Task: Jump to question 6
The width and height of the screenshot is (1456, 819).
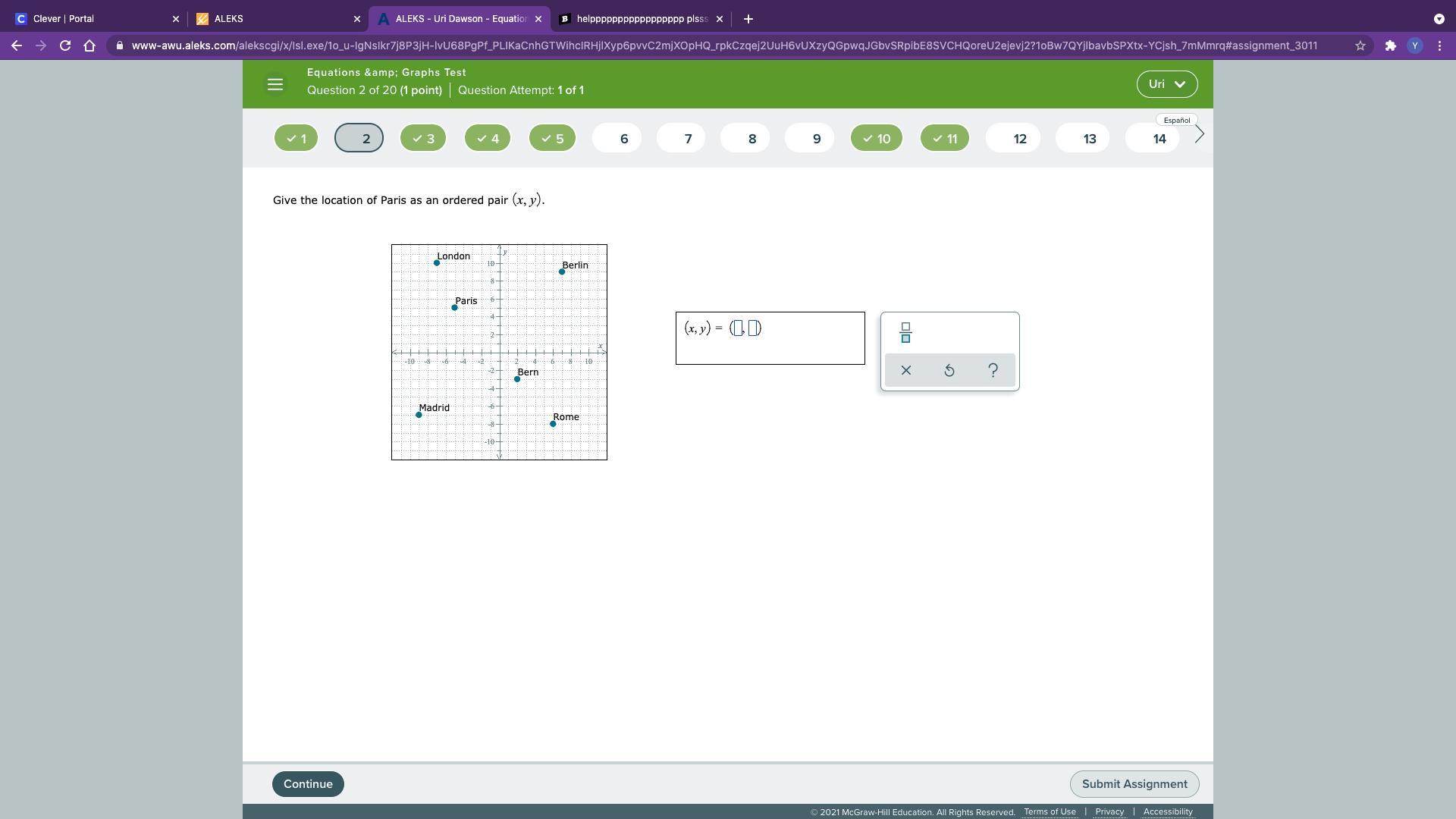Action: pos(617,138)
